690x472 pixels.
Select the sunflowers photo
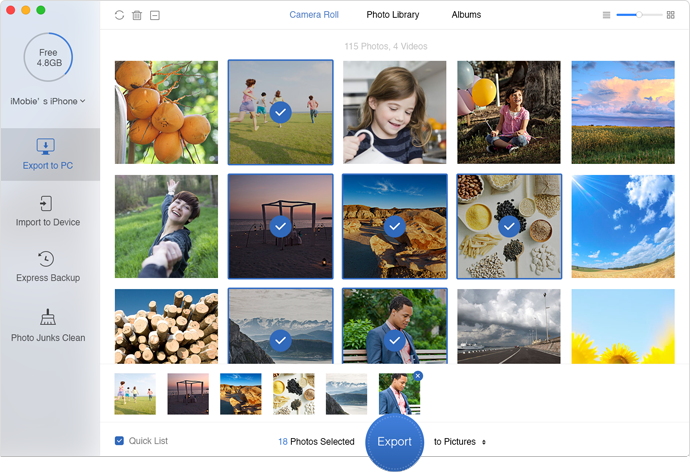pyautogui.click(x=623, y=326)
